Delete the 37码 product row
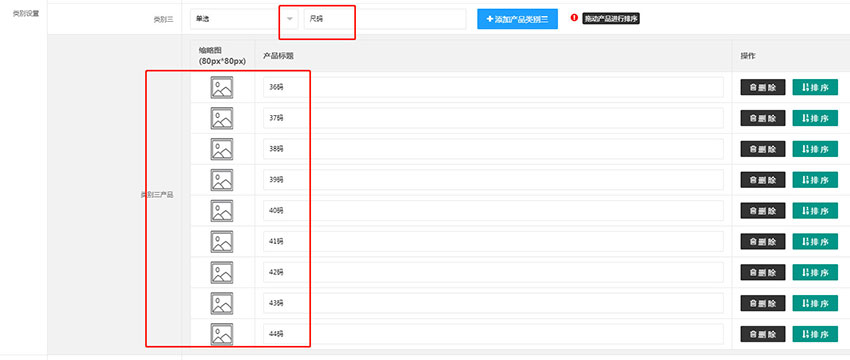This screenshot has height=360, width=850. (763, 118)
